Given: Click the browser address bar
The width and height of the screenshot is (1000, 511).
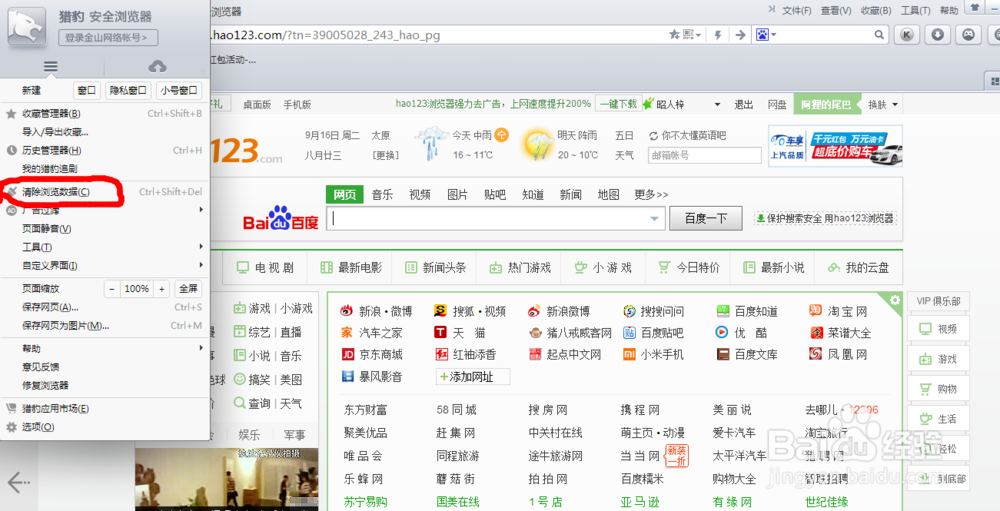Looking at the screenshot, I should [438, 35].
